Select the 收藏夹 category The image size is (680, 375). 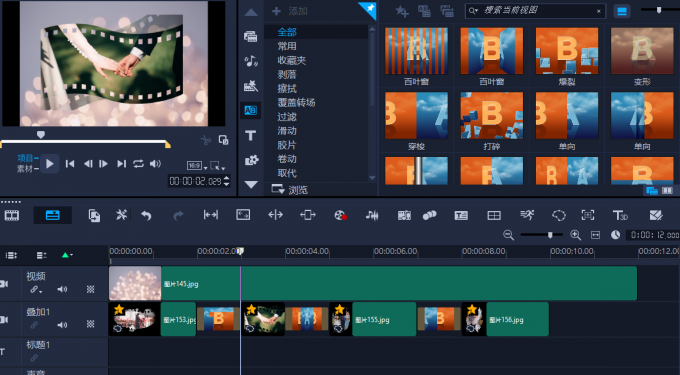[291, 60]
